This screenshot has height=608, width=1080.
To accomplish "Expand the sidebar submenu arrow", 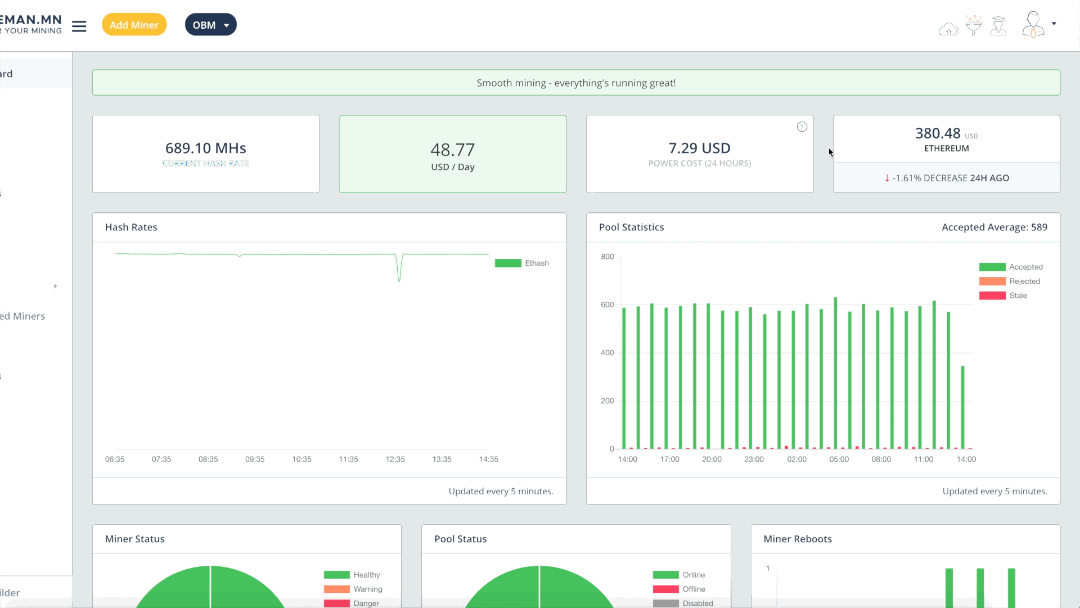I will [x=55, y=286].
